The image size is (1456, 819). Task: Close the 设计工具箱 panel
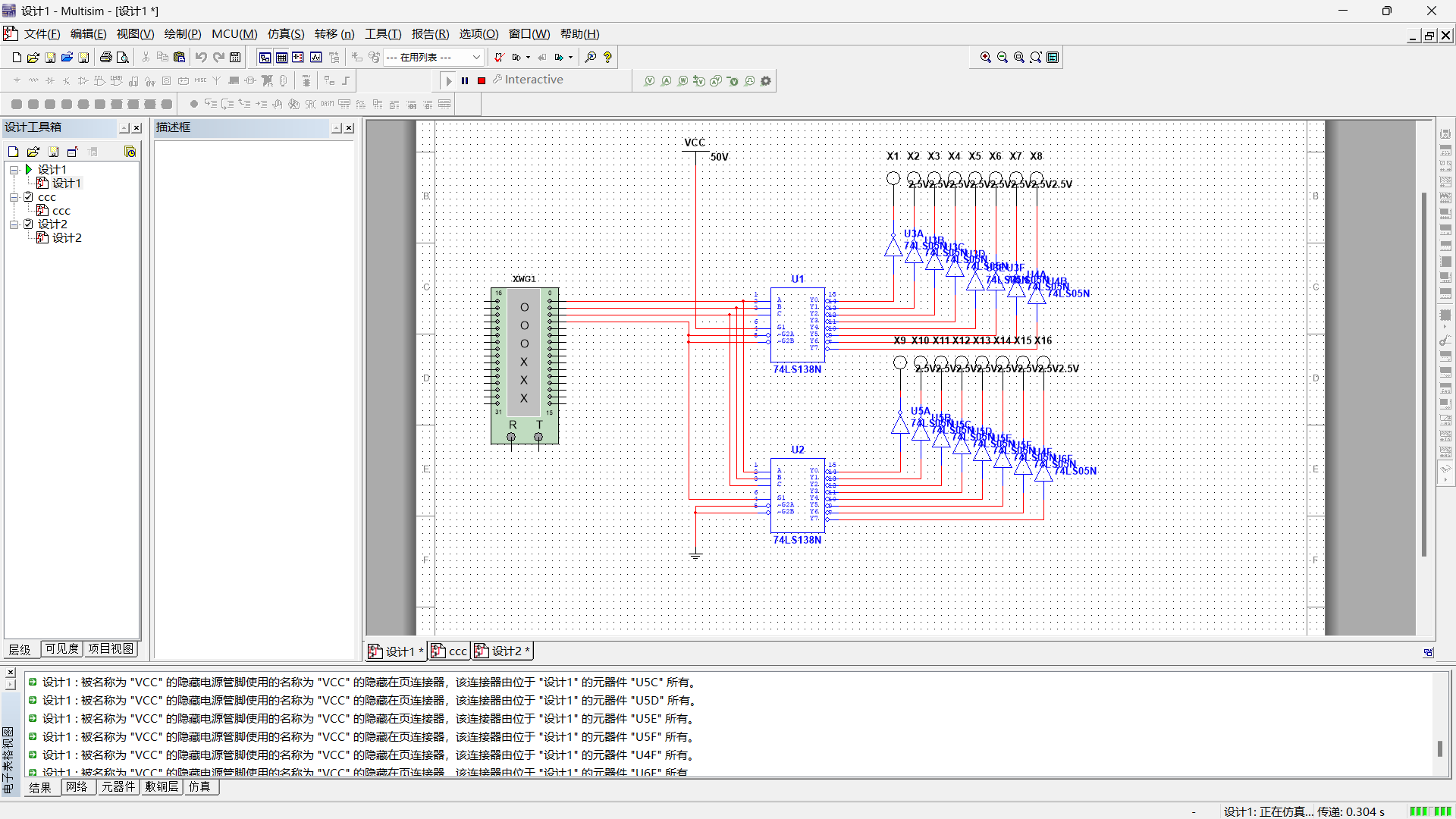[x=137, y=127]
